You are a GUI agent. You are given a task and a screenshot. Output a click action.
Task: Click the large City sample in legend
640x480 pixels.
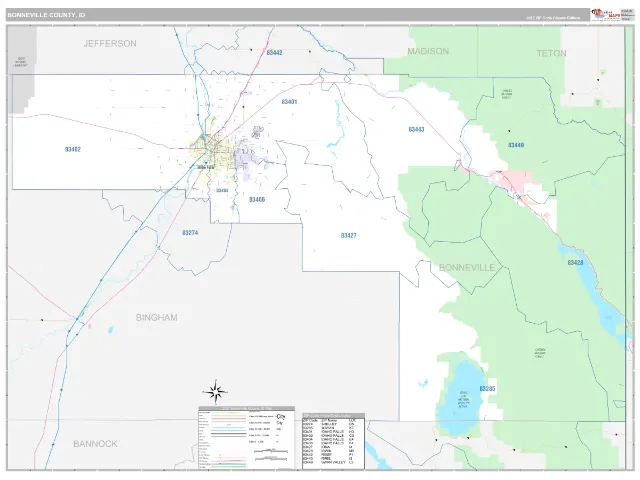[x=280, y=417]
